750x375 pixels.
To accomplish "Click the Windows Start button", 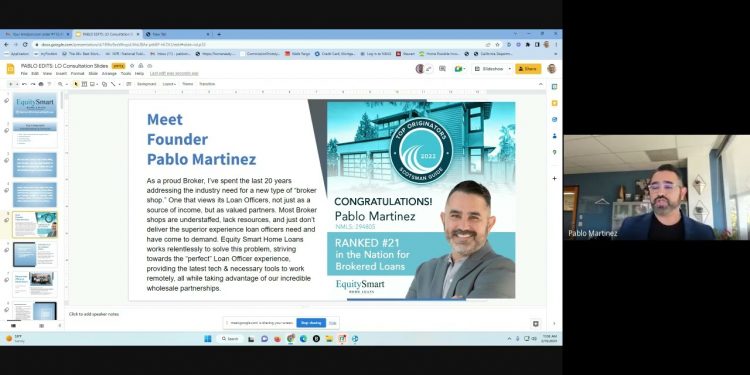I will (208, 339).
